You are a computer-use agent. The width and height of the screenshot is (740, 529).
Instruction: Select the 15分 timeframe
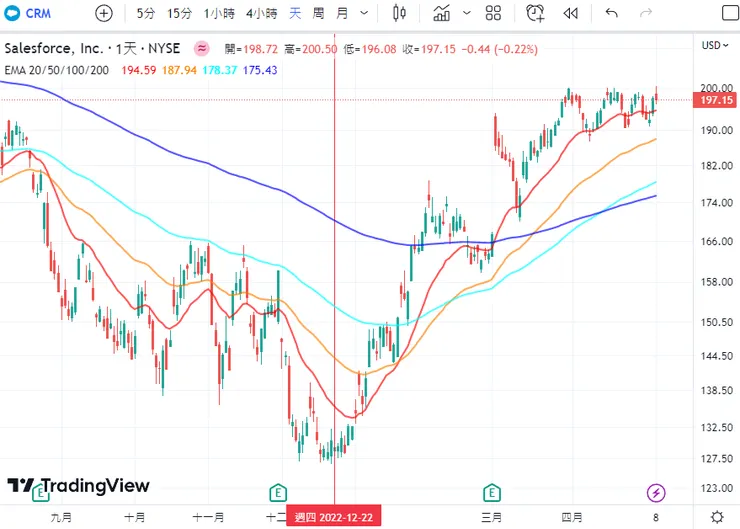179,13
